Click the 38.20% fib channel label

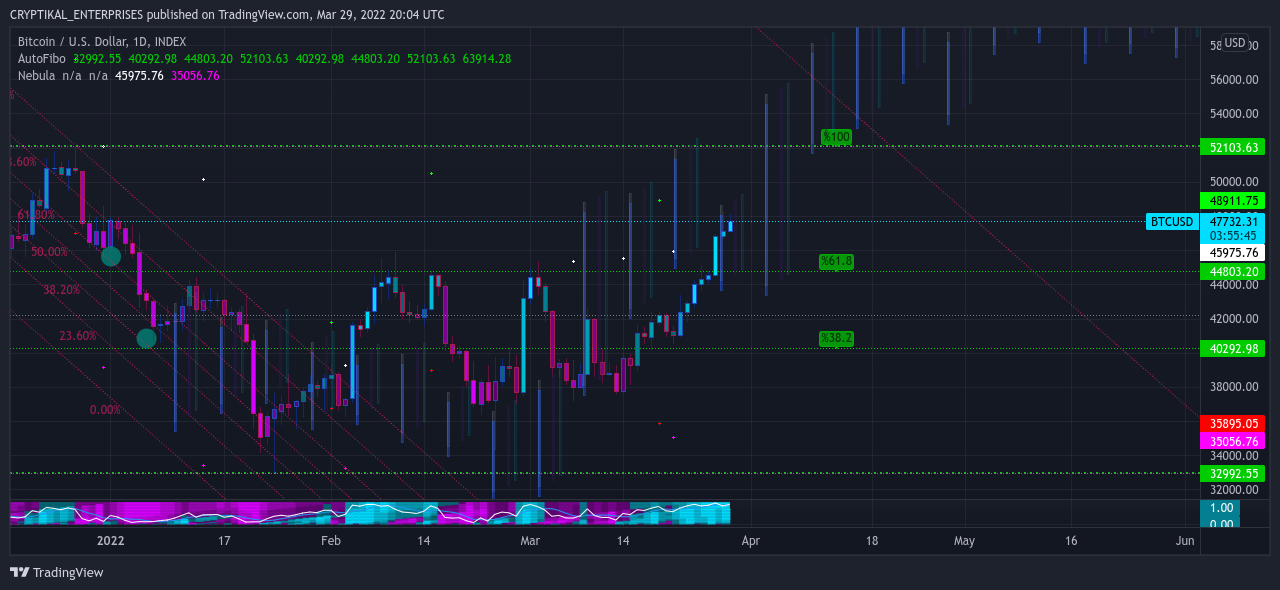[x=62, y=289]
